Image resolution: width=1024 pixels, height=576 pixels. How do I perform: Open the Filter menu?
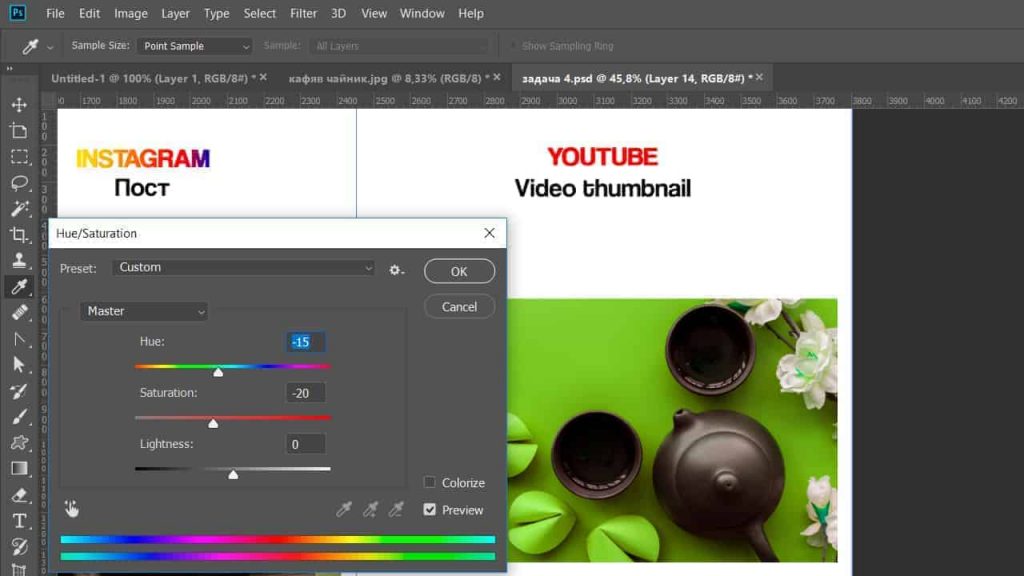[x=303, y=14]
